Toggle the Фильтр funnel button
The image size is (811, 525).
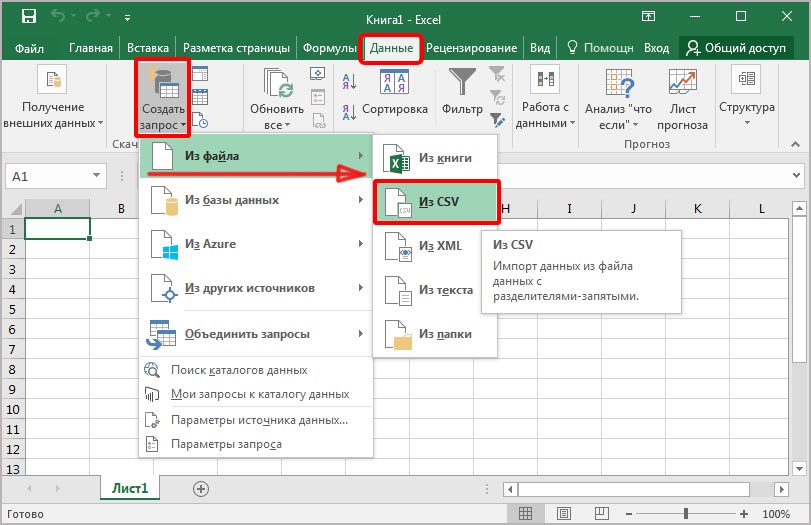(462, 92)
